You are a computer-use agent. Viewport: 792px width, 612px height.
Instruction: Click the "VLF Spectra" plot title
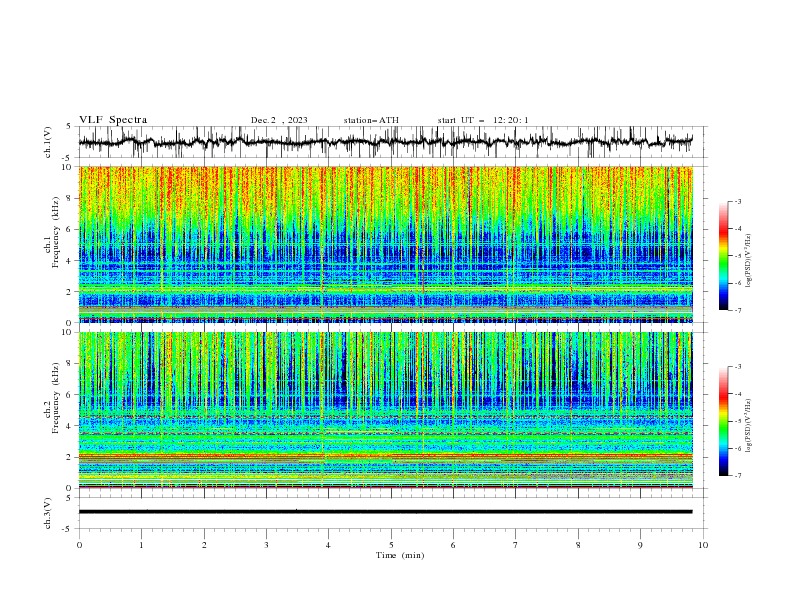click(113, 120)
